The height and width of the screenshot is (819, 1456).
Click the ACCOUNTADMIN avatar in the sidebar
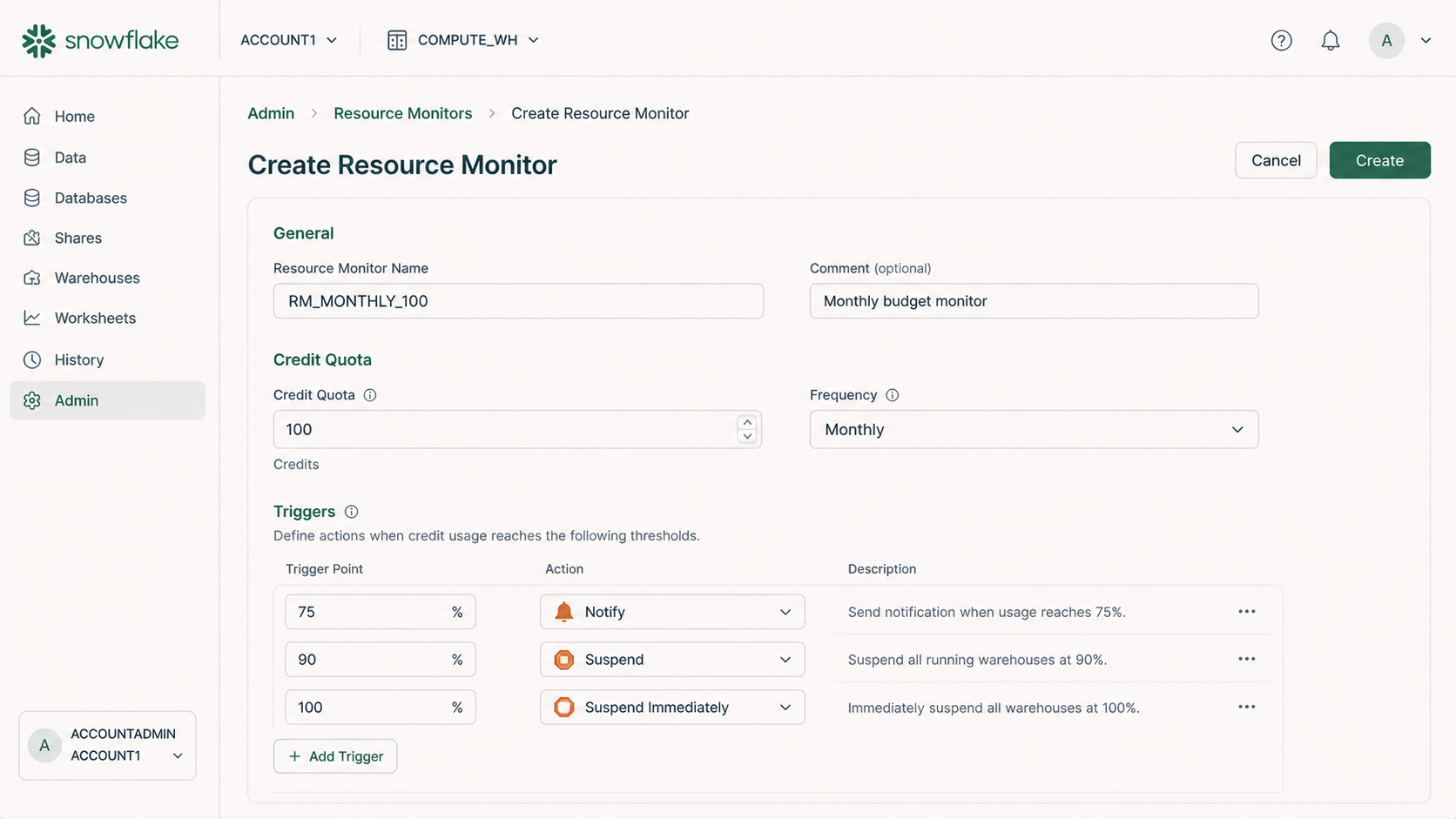(44, 745)
